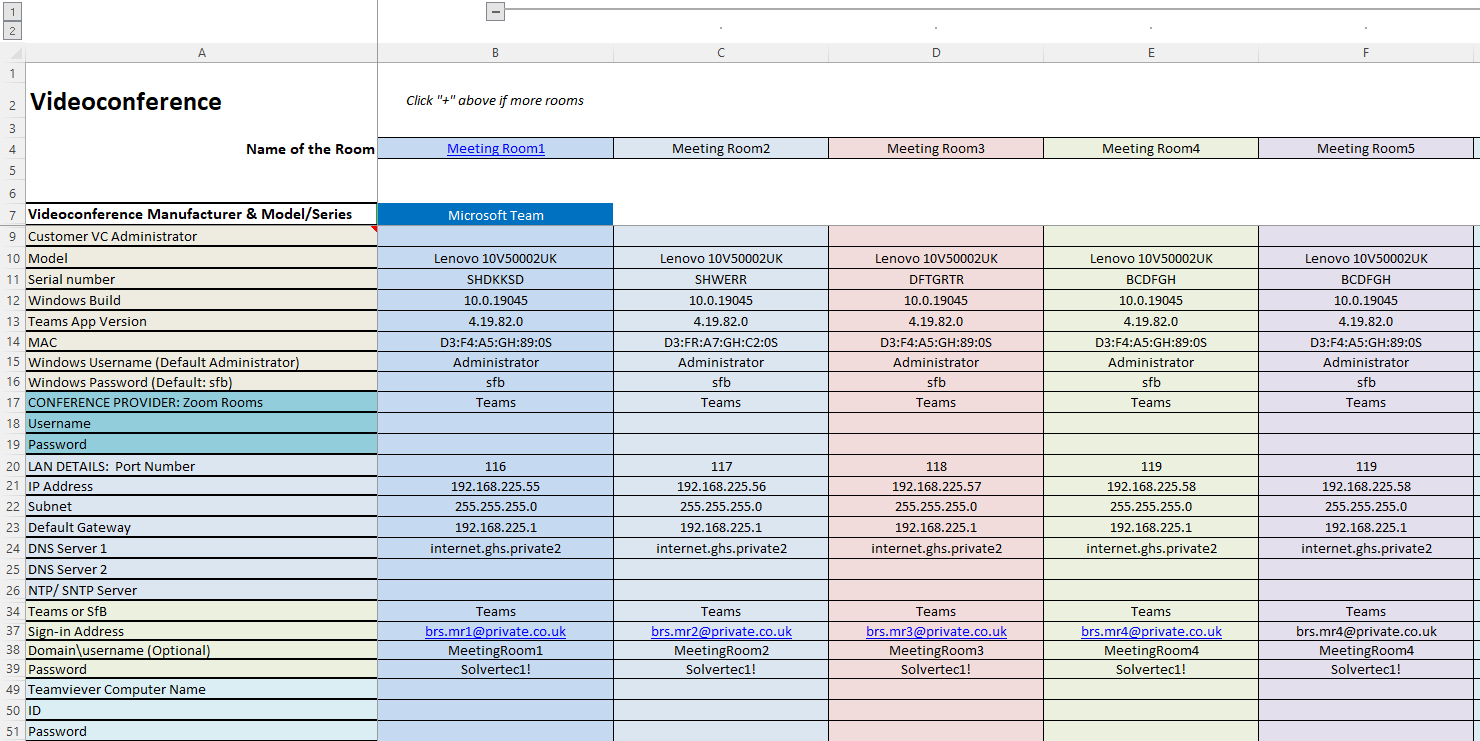Select the Meeting Room4 header cell
The width and height of the screenshot is (1480, 741).
click(1151, 149)
